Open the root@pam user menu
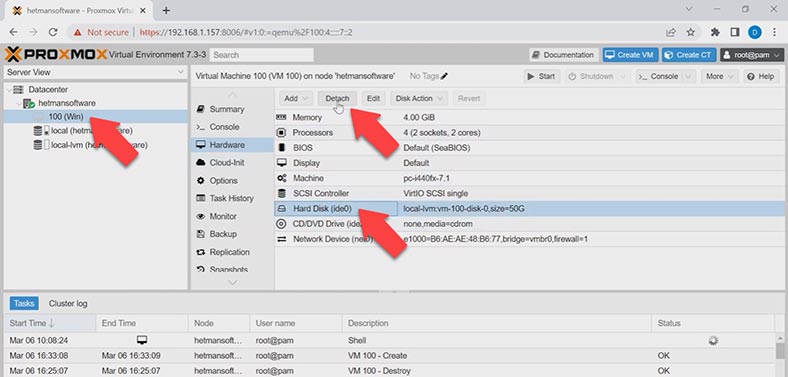788x377 pixels. pos(752,55)
